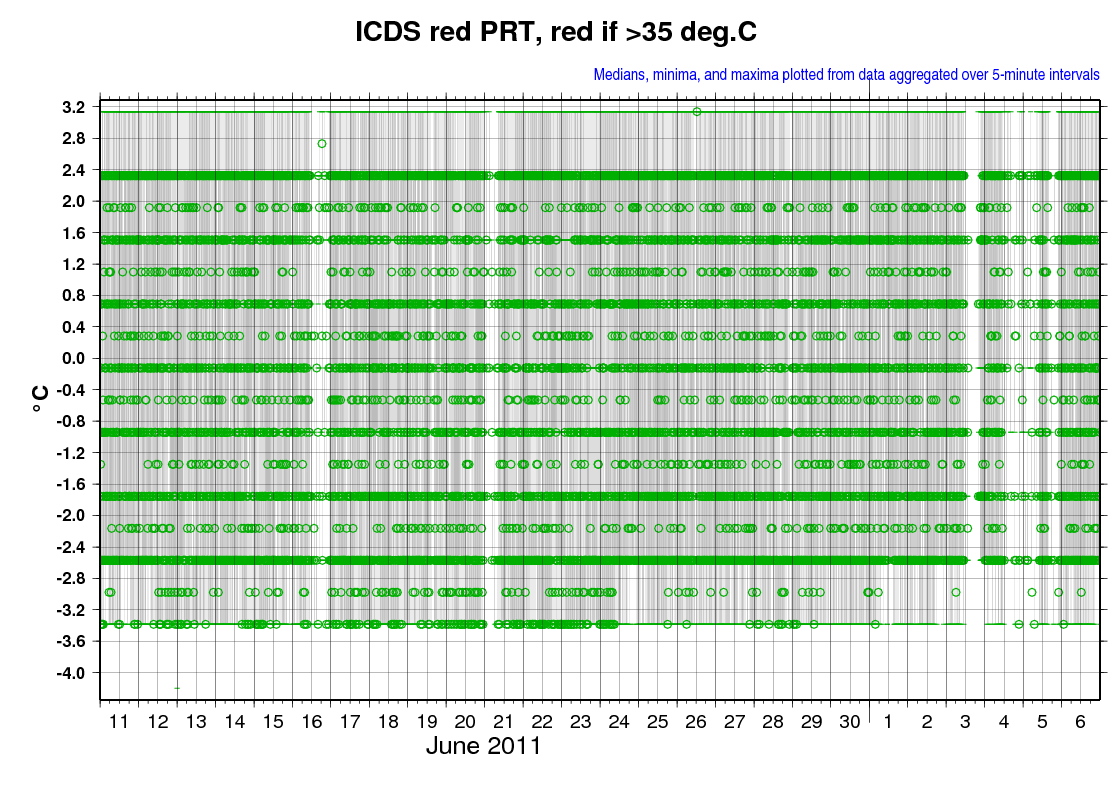This screenshot has width=1120, height=800.
Task: Click the x-axis day label 20
Action: (x=465, y=722)
